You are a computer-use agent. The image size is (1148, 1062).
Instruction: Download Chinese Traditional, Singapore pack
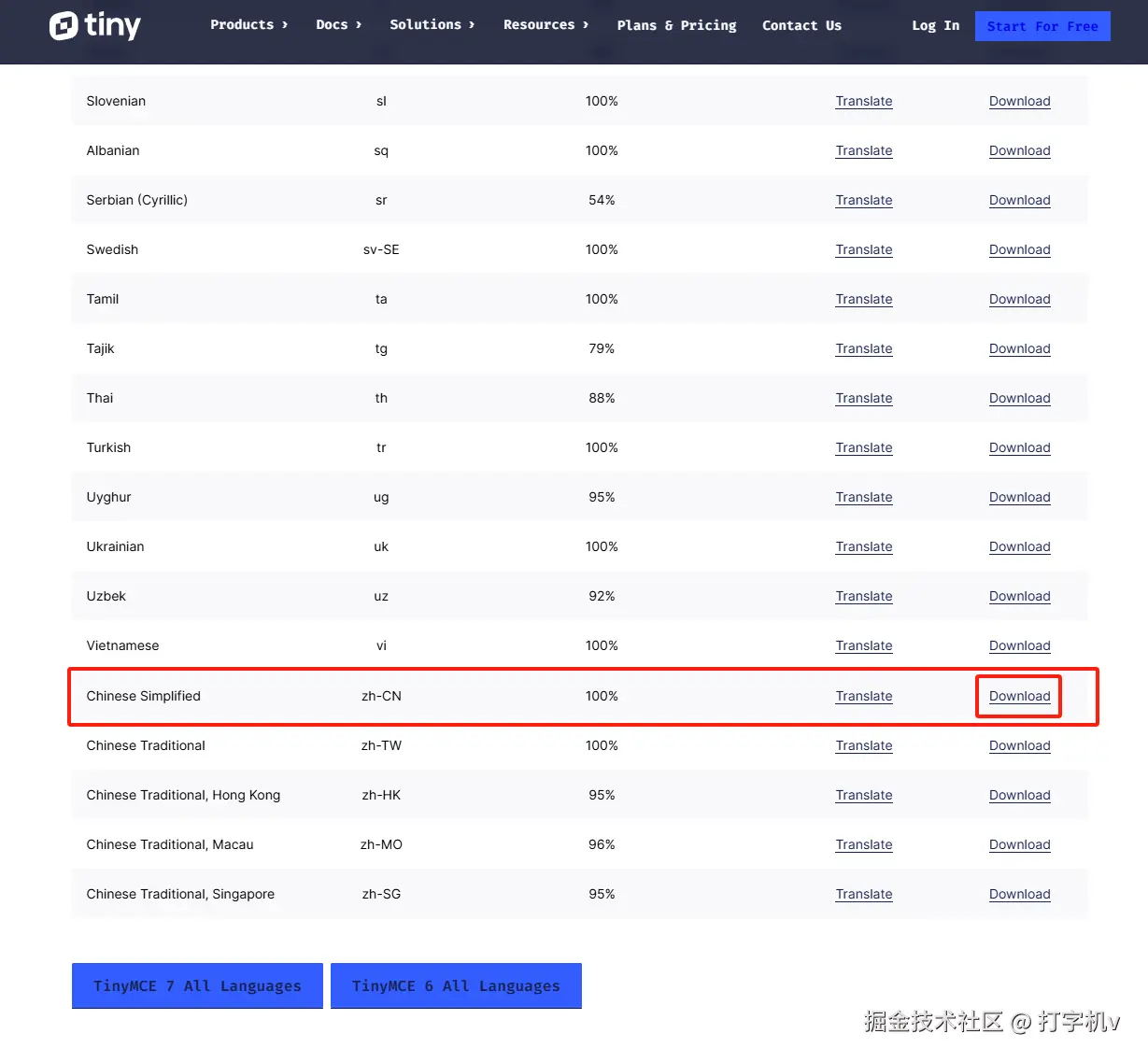1019,894
